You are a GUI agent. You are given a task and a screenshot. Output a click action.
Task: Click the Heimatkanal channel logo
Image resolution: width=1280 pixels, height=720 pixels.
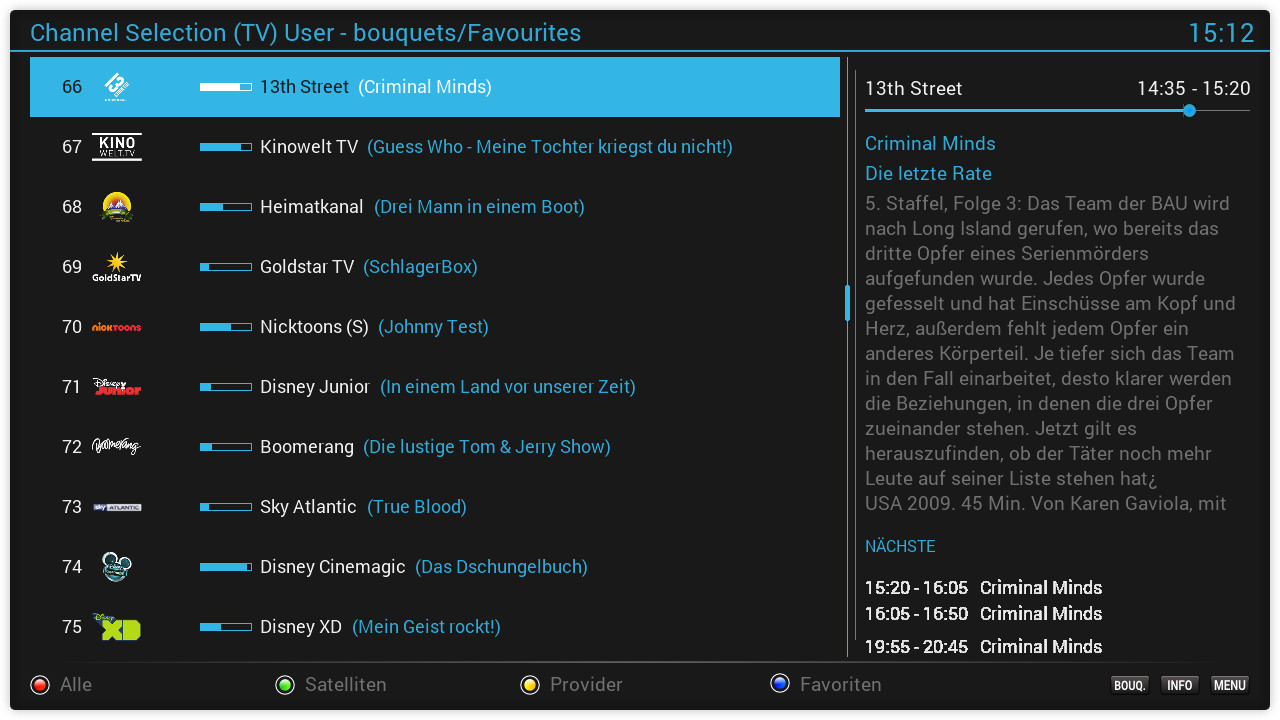pyautogui.click(x=117, y=207)
